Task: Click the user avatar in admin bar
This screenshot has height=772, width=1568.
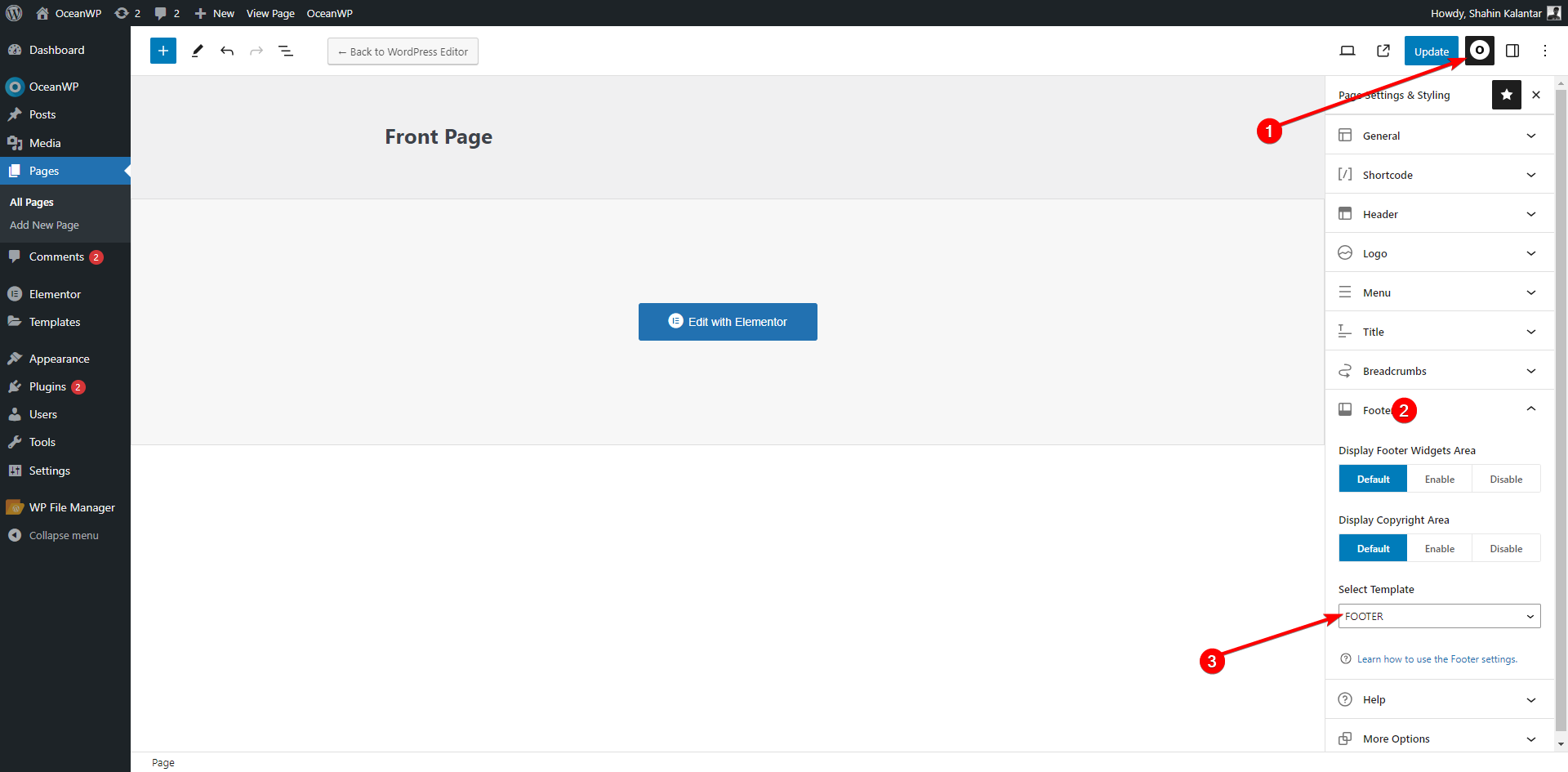Action: 1554,13
